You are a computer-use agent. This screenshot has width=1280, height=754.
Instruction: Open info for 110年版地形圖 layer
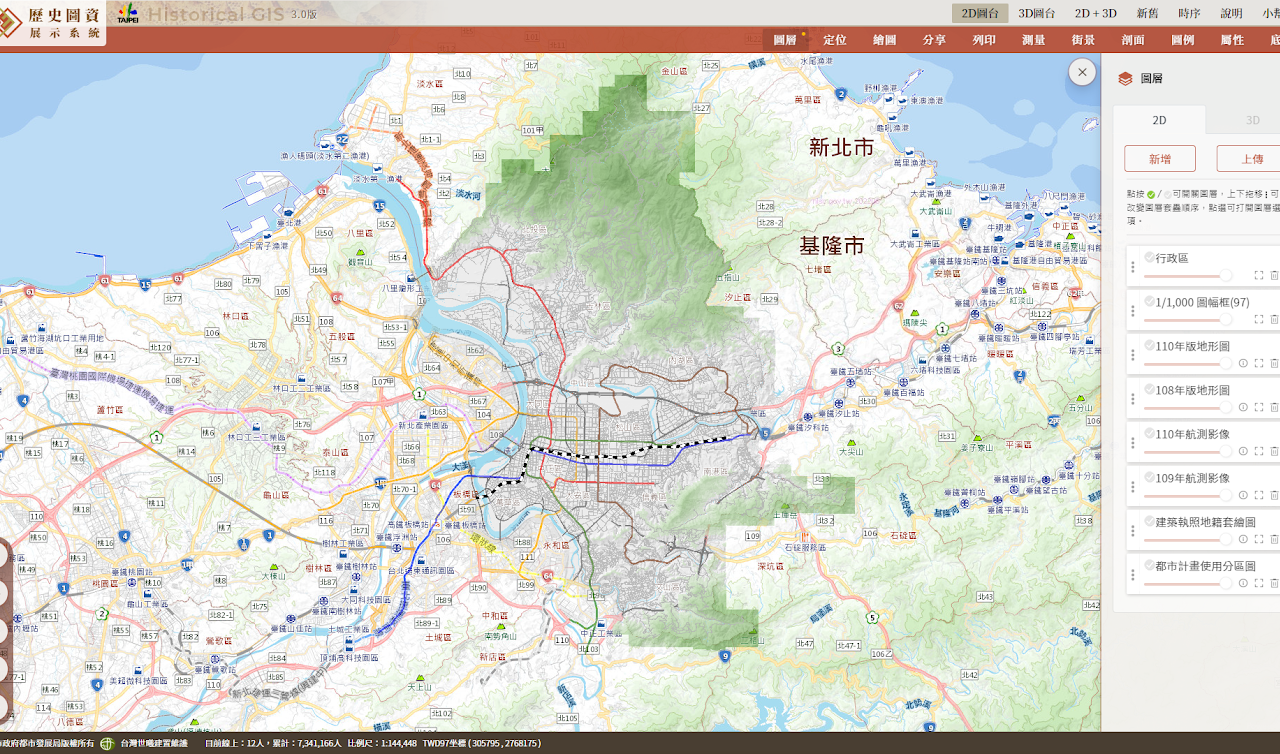tap(1243, 363)
